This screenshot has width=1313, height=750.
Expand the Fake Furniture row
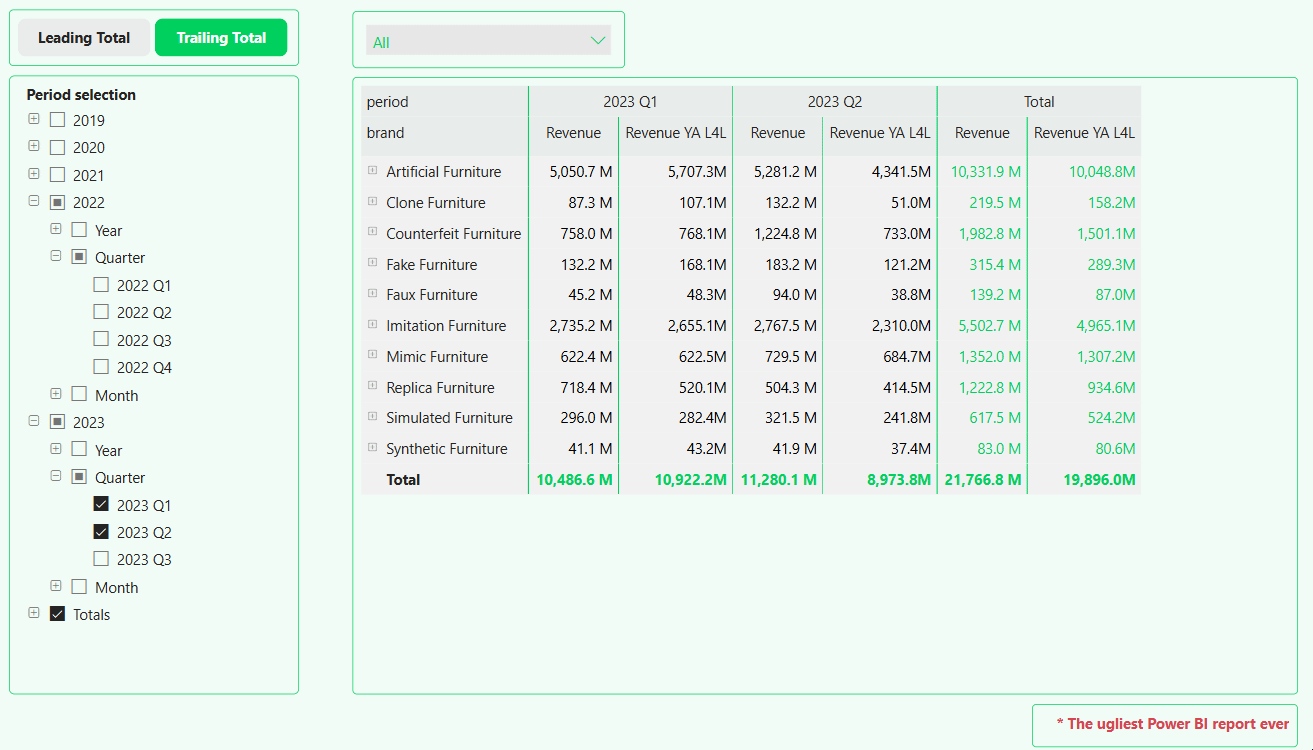(373, 264)
